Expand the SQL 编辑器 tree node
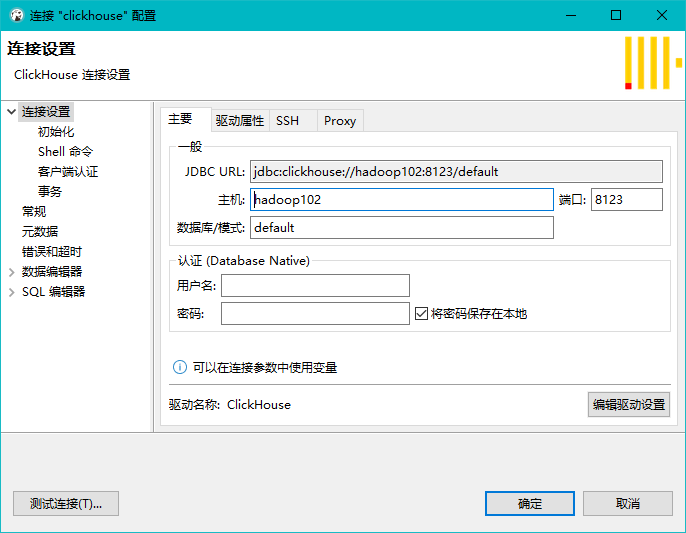 (x=12, y=292)
